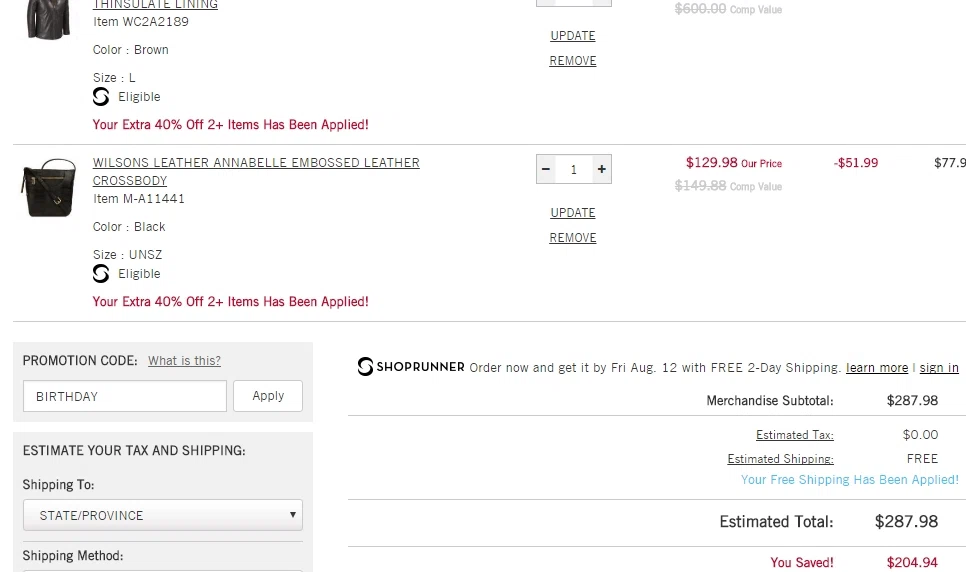This screenshot has width=966, height=572.
Task: Open Wilsons Leather Annabelle Crossbody product link
Action: click(x=256, y=171)
